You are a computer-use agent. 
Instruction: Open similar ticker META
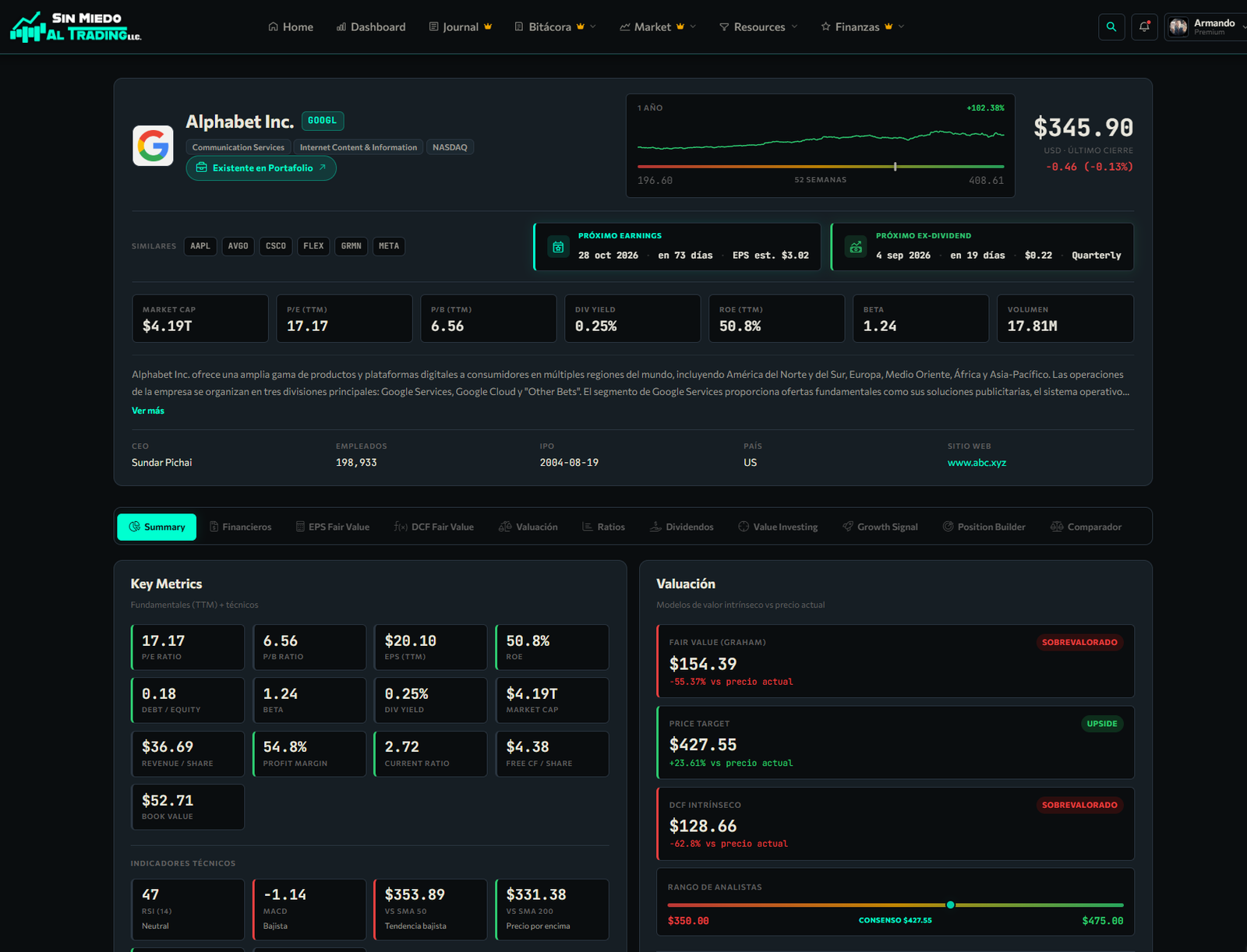(389, 246)
